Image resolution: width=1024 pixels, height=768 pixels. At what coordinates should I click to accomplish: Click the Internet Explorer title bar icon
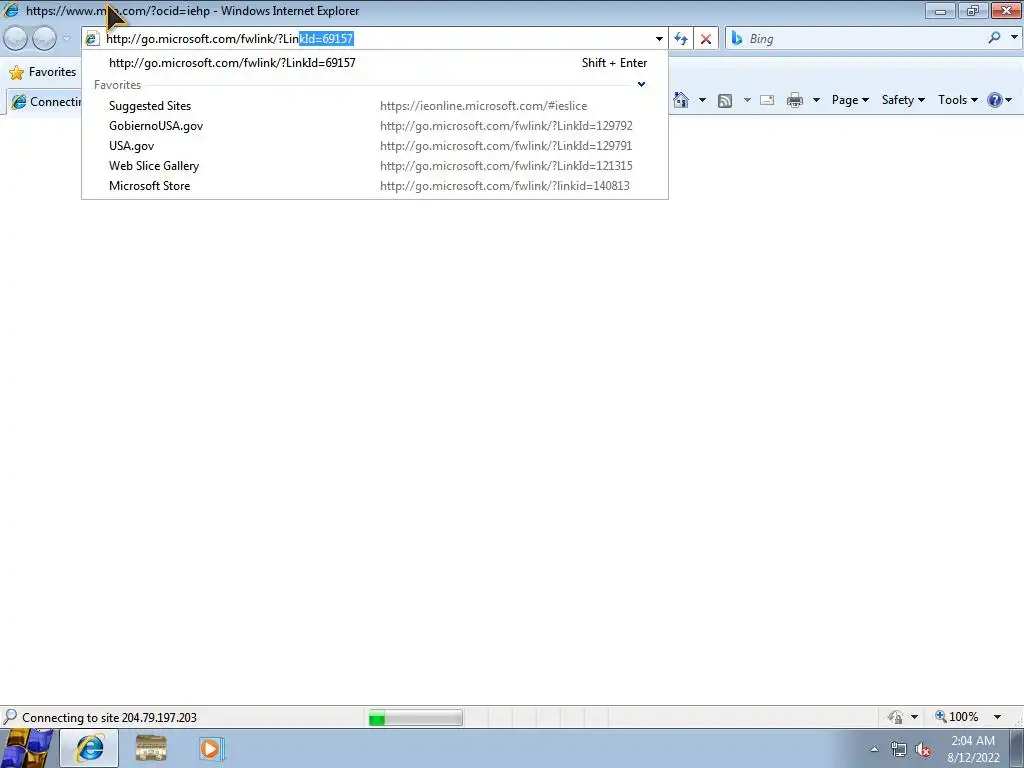pyautogui.click(x=11, y=10)
